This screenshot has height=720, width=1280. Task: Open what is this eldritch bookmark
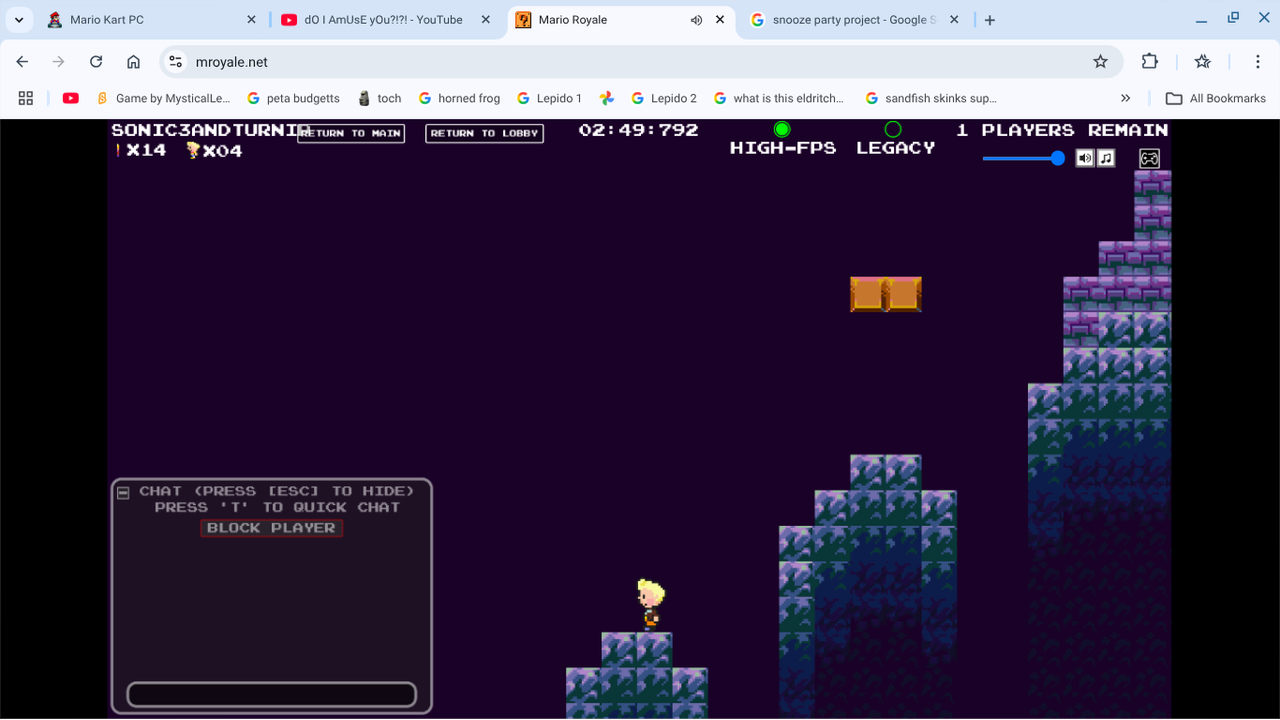click(779, 98)
